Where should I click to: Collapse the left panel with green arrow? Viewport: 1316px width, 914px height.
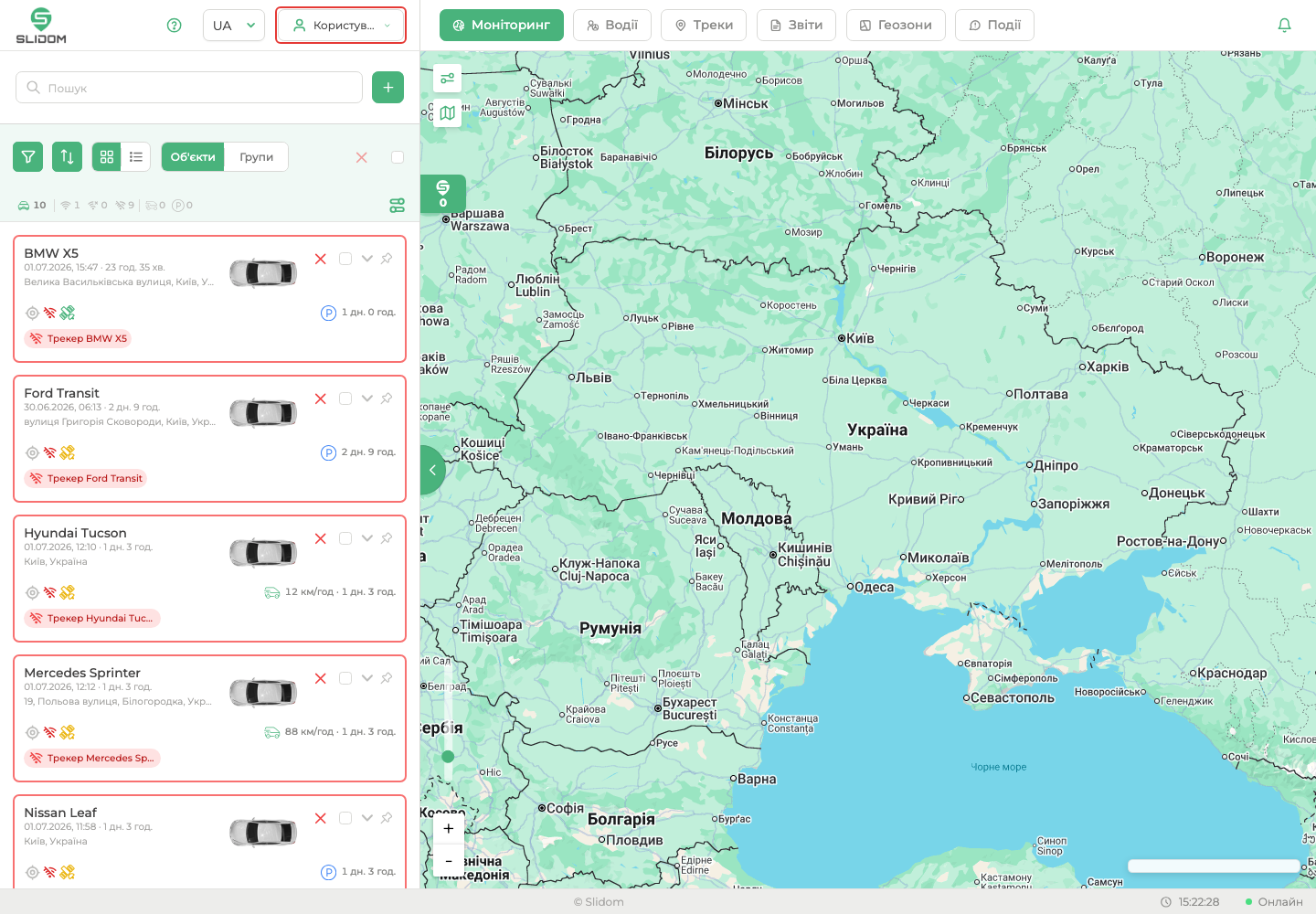(432, 470)
